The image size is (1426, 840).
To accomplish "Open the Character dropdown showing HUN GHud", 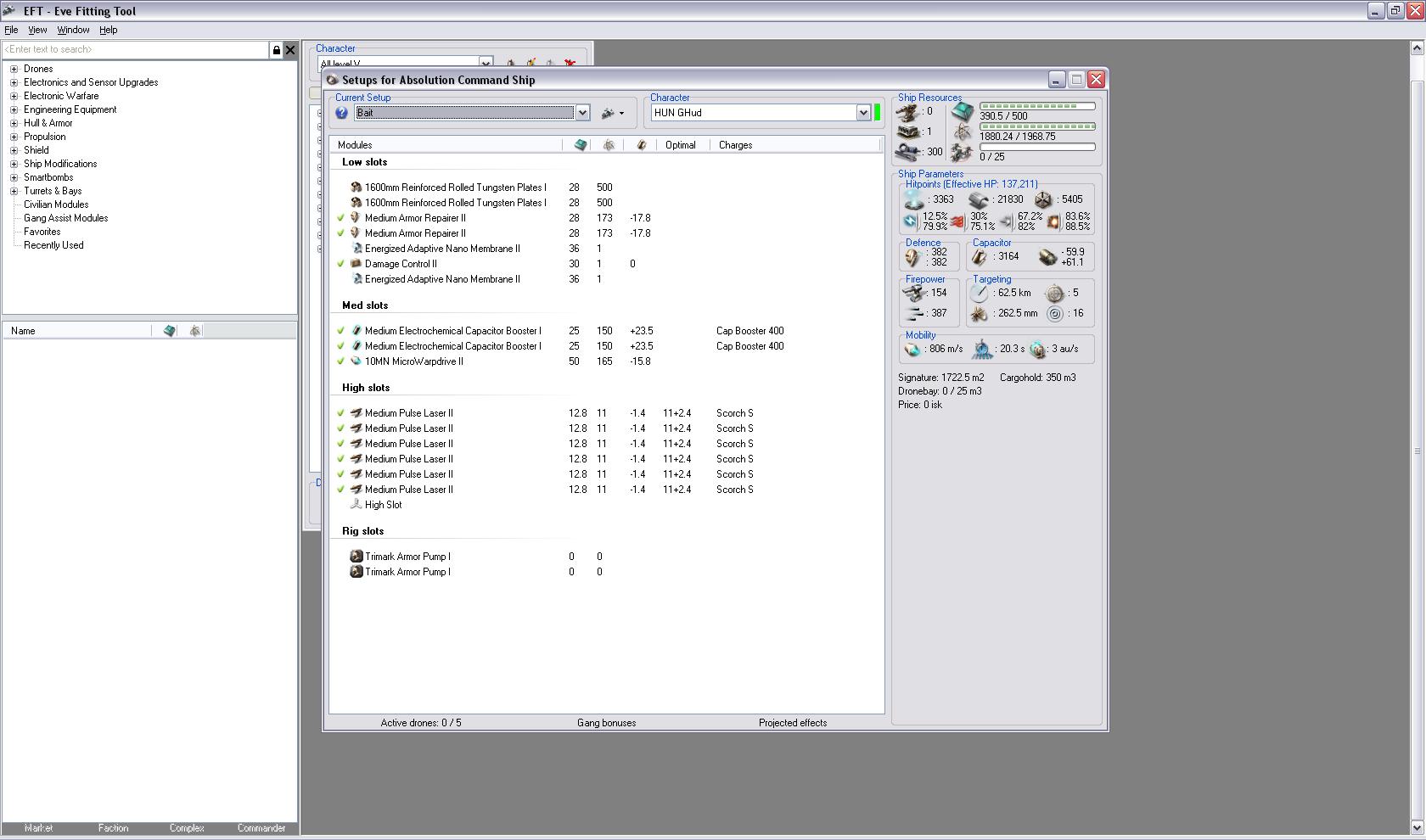I will tap(863, 113).
